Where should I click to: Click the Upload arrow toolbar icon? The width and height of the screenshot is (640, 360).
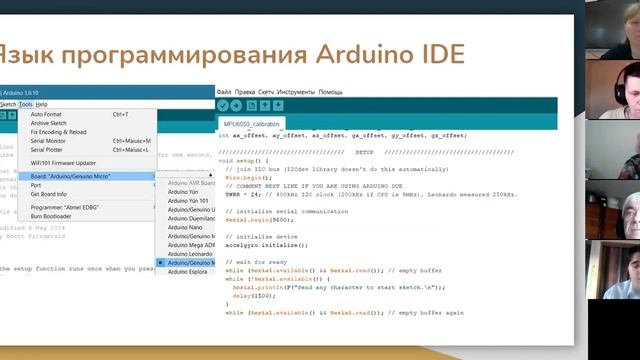(x=236, y=106)
